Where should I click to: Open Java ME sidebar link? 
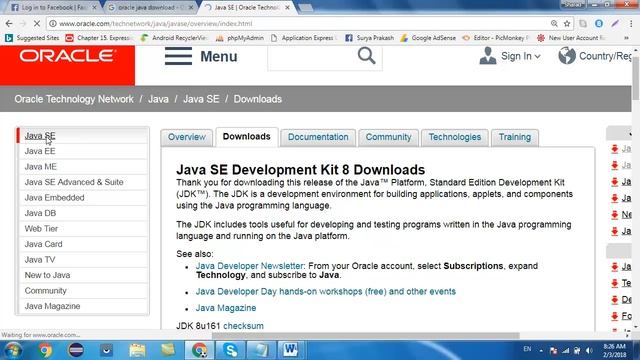click(x=40, y=167)
